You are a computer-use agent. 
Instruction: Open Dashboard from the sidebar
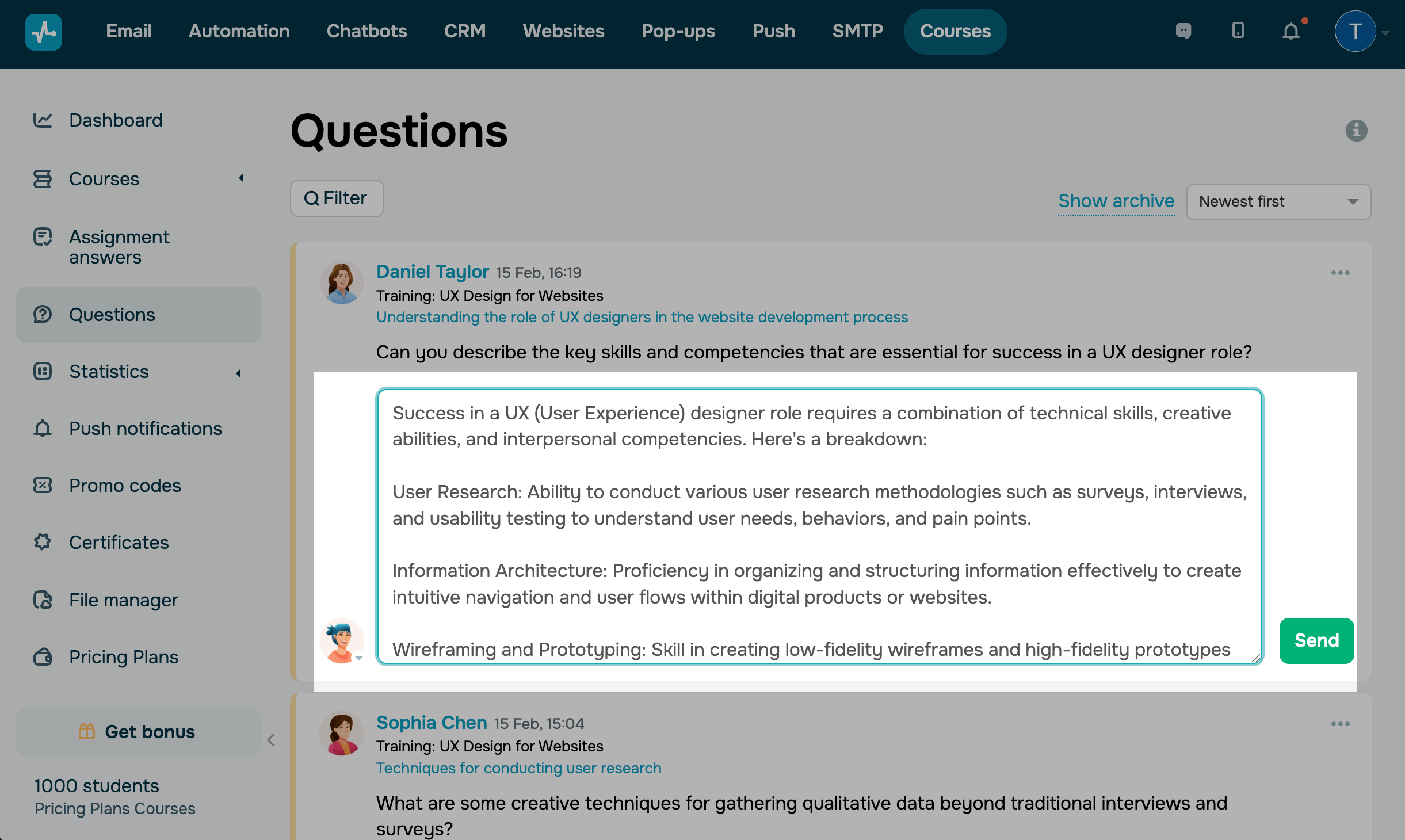[115, 120]
